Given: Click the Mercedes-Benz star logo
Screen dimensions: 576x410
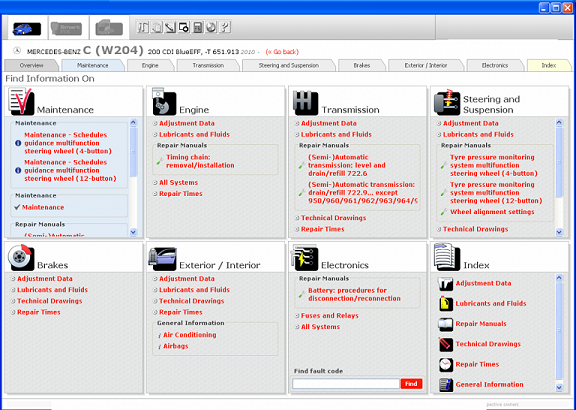Looking at the screenshot, I should pyautogui.click(x=17, y=51).
